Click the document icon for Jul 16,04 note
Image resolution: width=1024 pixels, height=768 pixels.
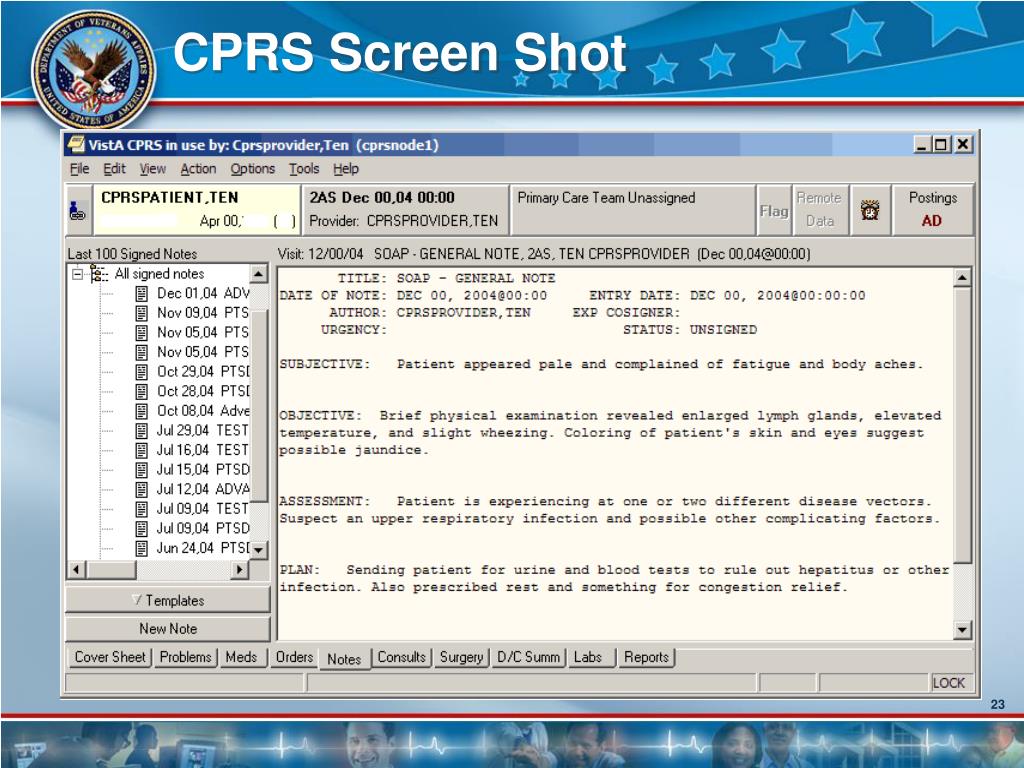141,451
